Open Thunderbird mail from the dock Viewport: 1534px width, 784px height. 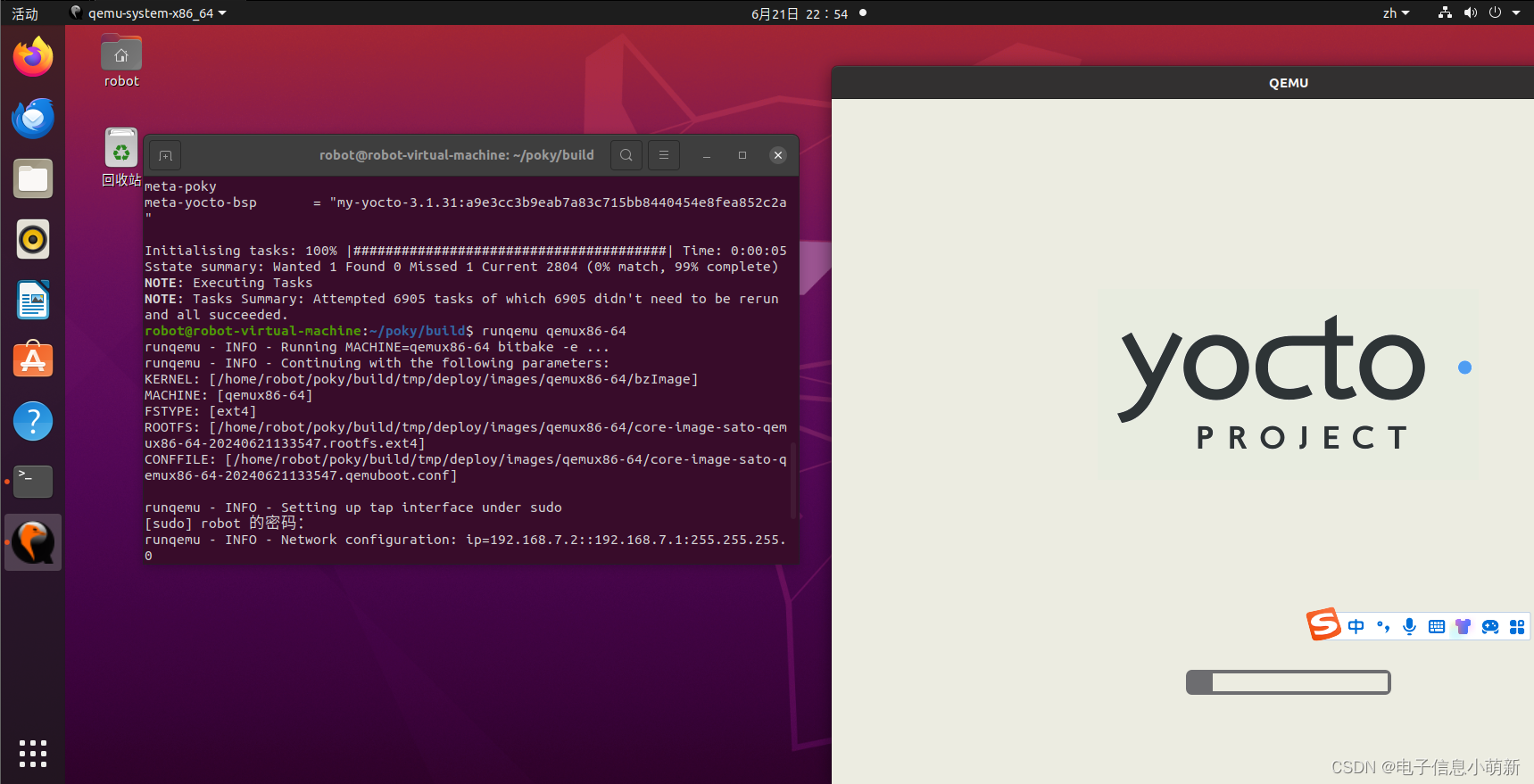[33, 118]
